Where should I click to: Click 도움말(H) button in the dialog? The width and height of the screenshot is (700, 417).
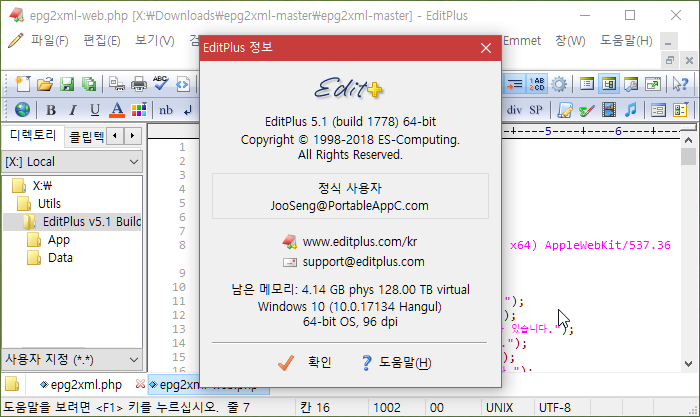coord(396,363)
